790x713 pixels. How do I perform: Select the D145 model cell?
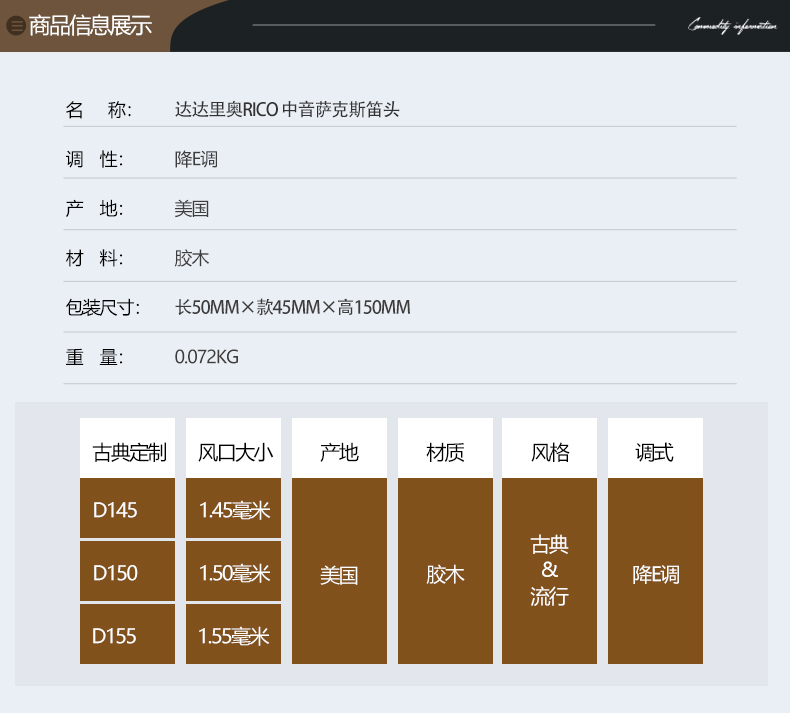[127, 508]
